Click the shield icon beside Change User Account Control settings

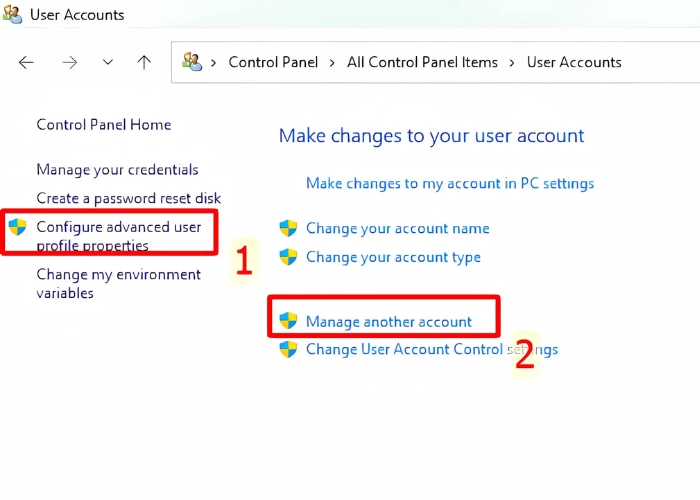(288, 349)
